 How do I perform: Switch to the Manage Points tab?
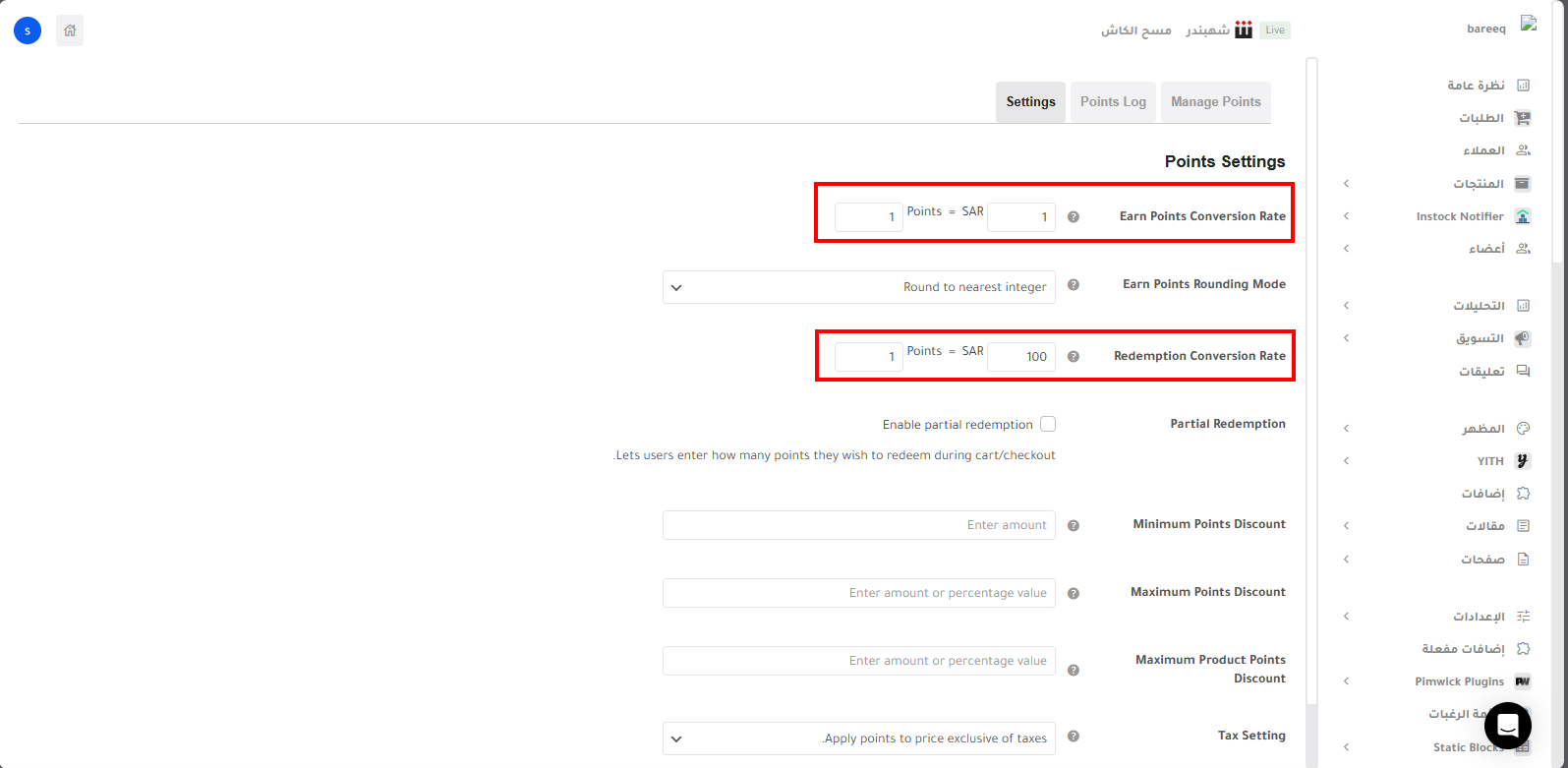(x=1215, y=102)
